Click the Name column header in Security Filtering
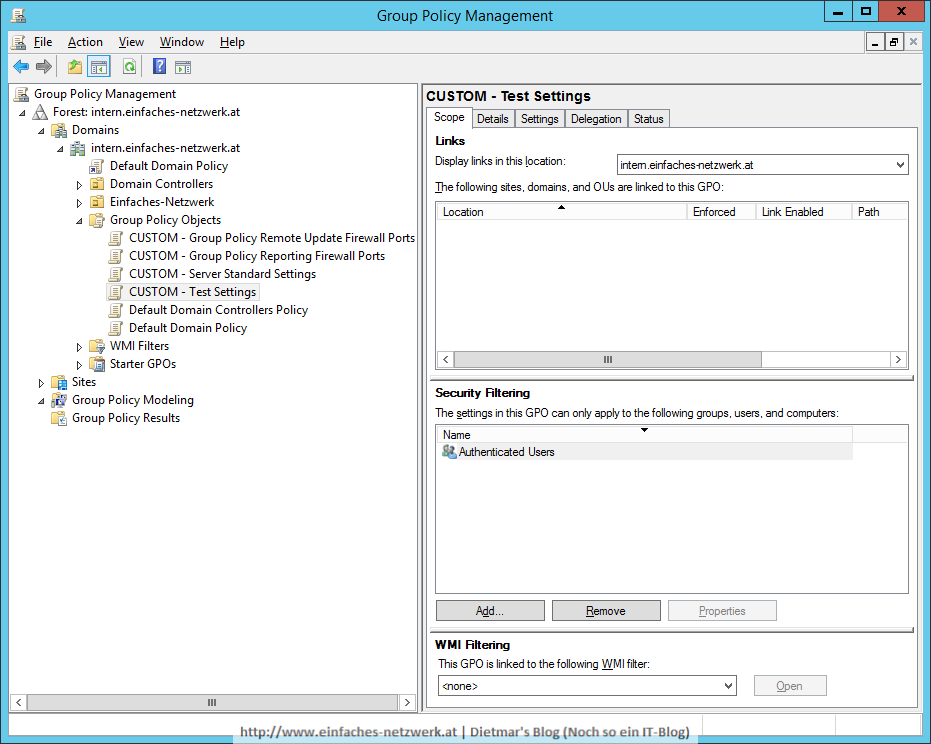931x744 pixels. [645, 435]
